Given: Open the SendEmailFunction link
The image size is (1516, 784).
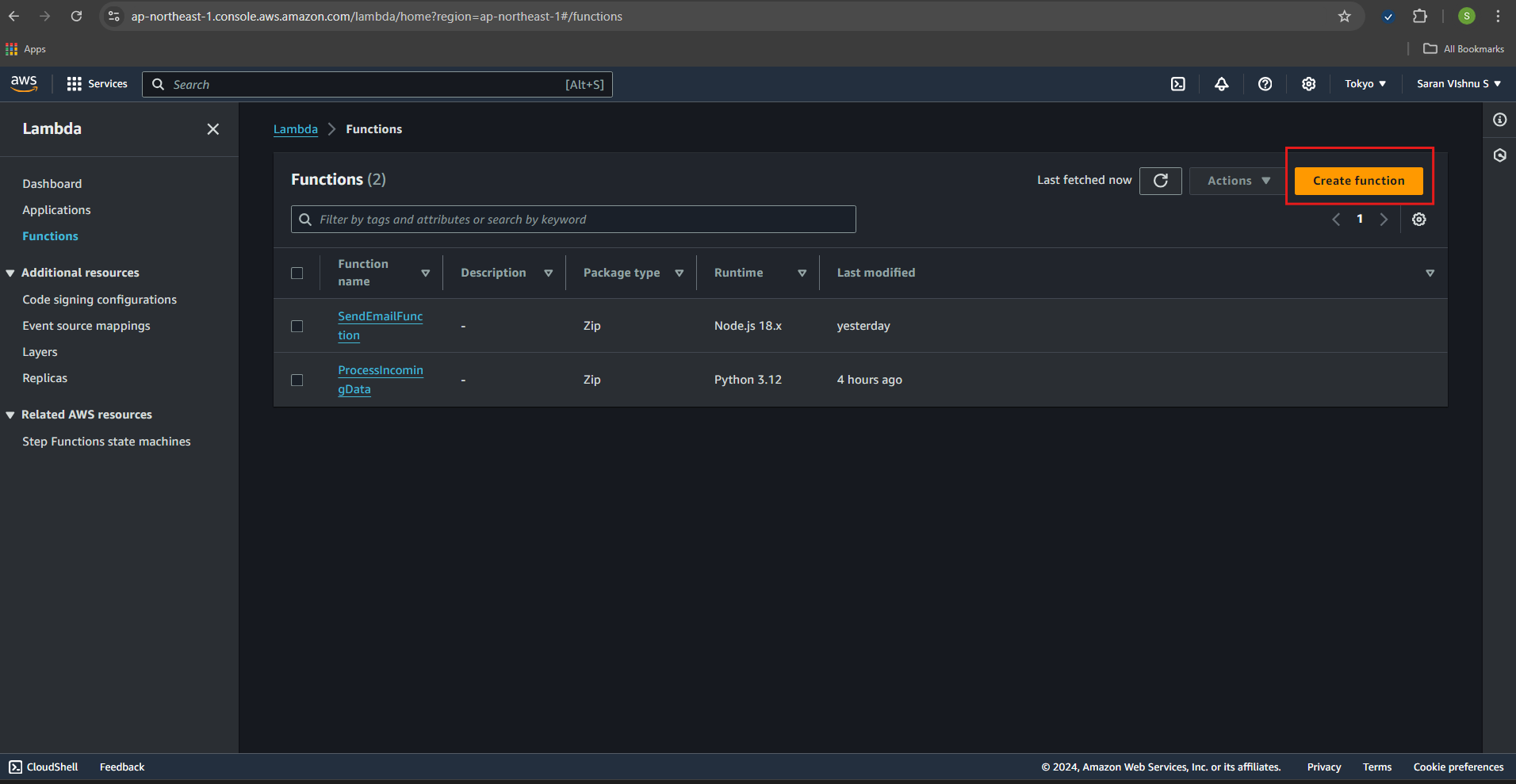Looking at the screenshot, I should (x=380, y=317).
